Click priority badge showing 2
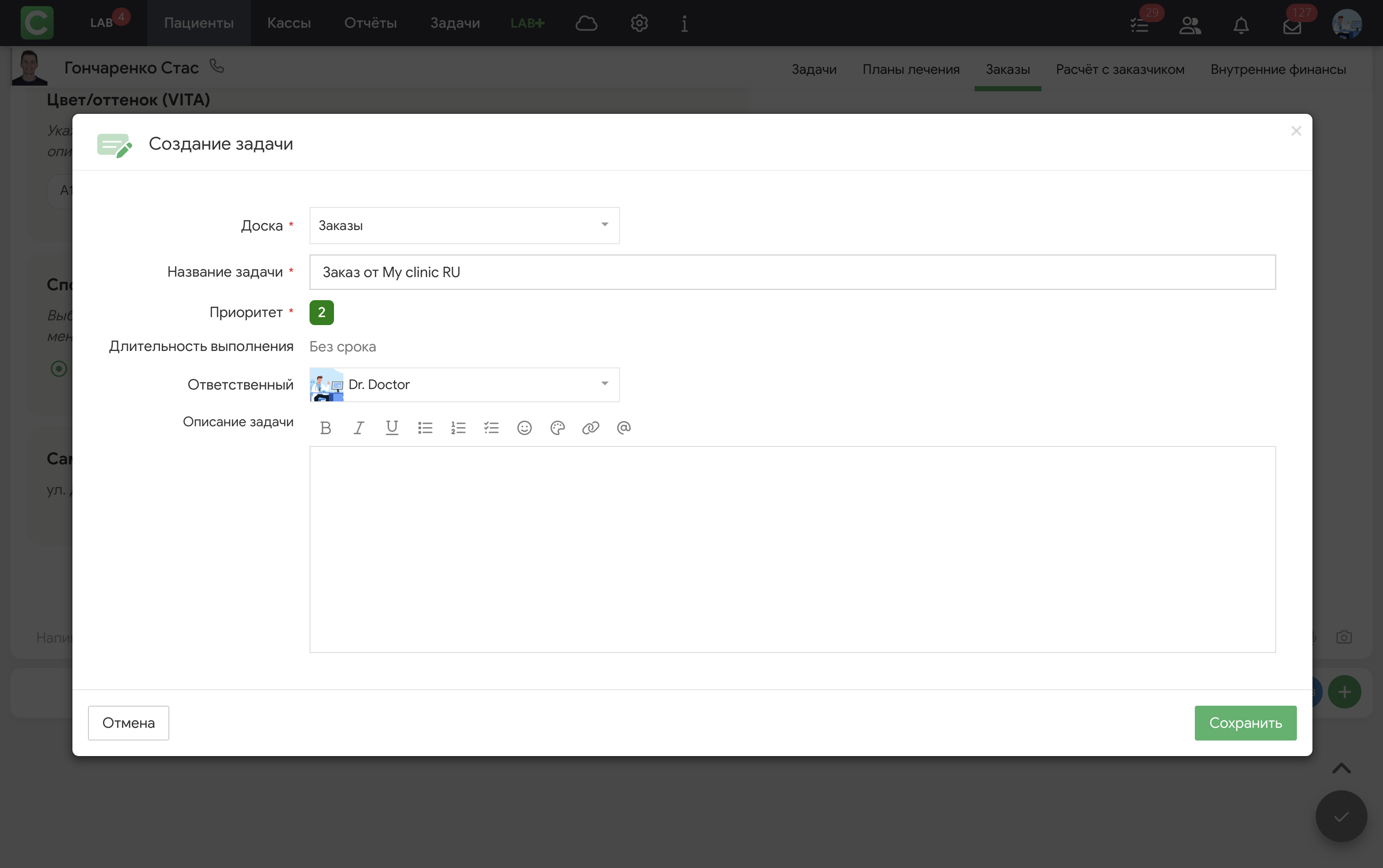This screenshot has height=868, width=1383. [321, 312]
